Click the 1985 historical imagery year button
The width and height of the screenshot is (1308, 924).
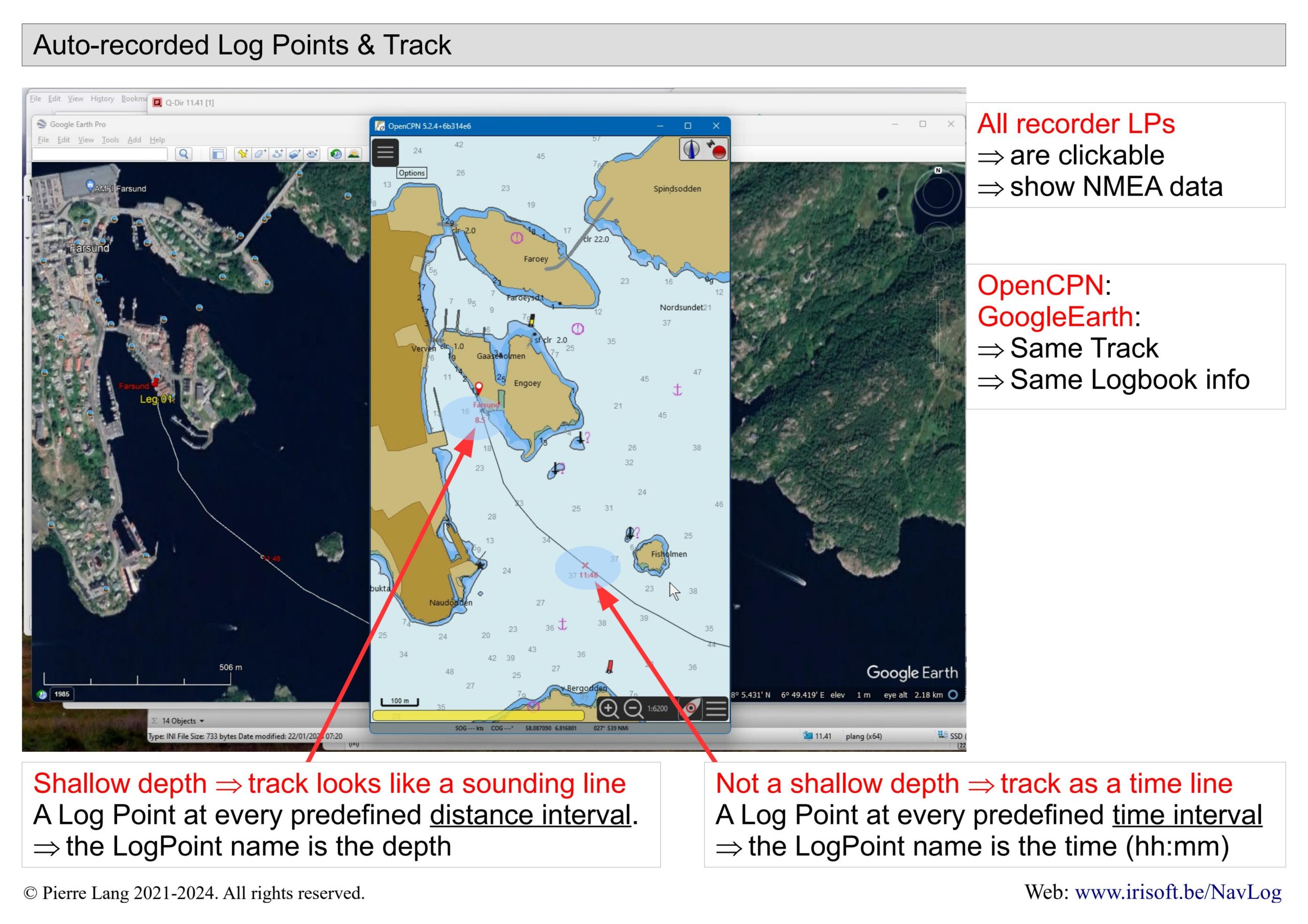coord(61,694)
